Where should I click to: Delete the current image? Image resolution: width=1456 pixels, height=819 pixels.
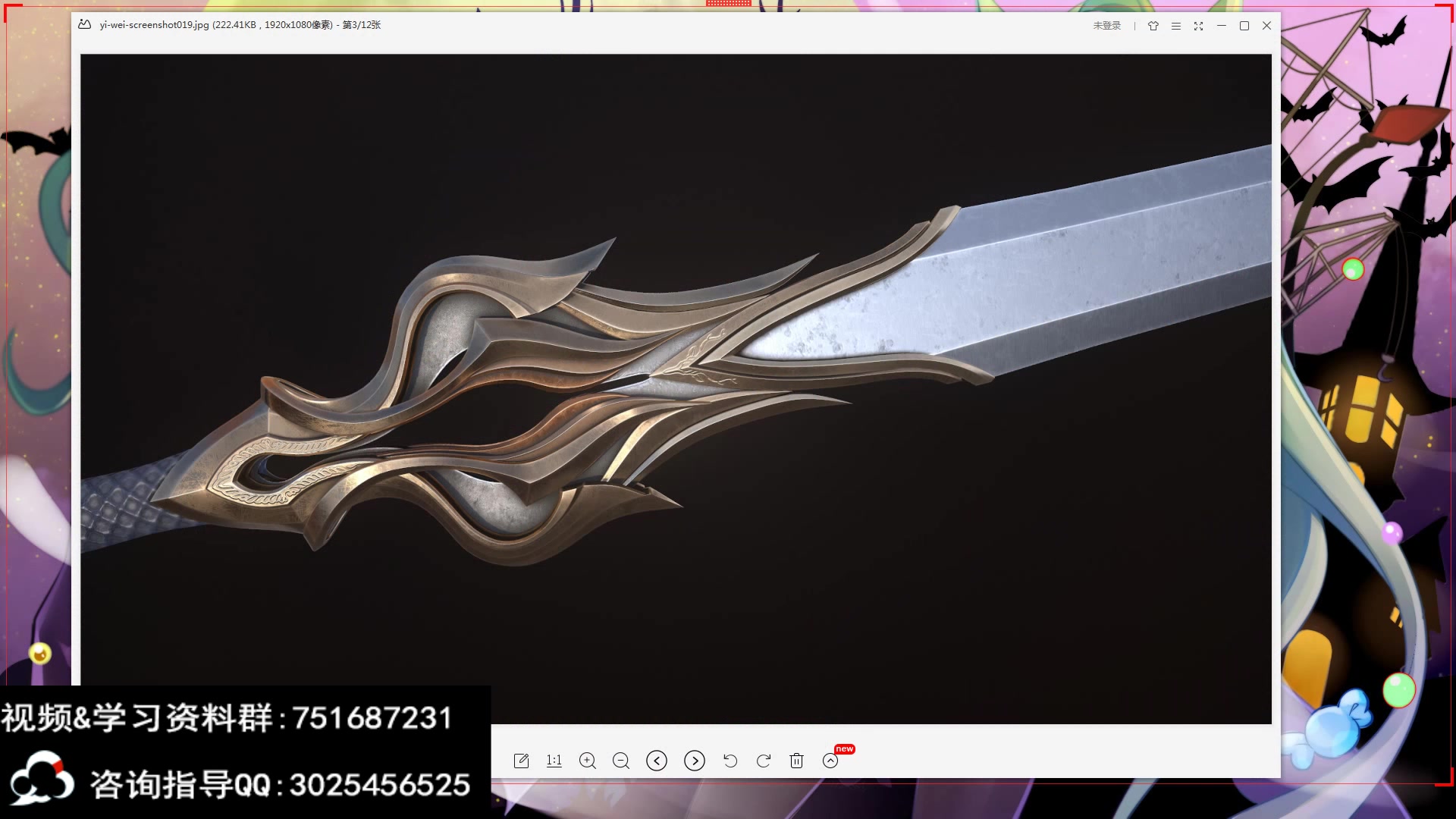(796, 761)
